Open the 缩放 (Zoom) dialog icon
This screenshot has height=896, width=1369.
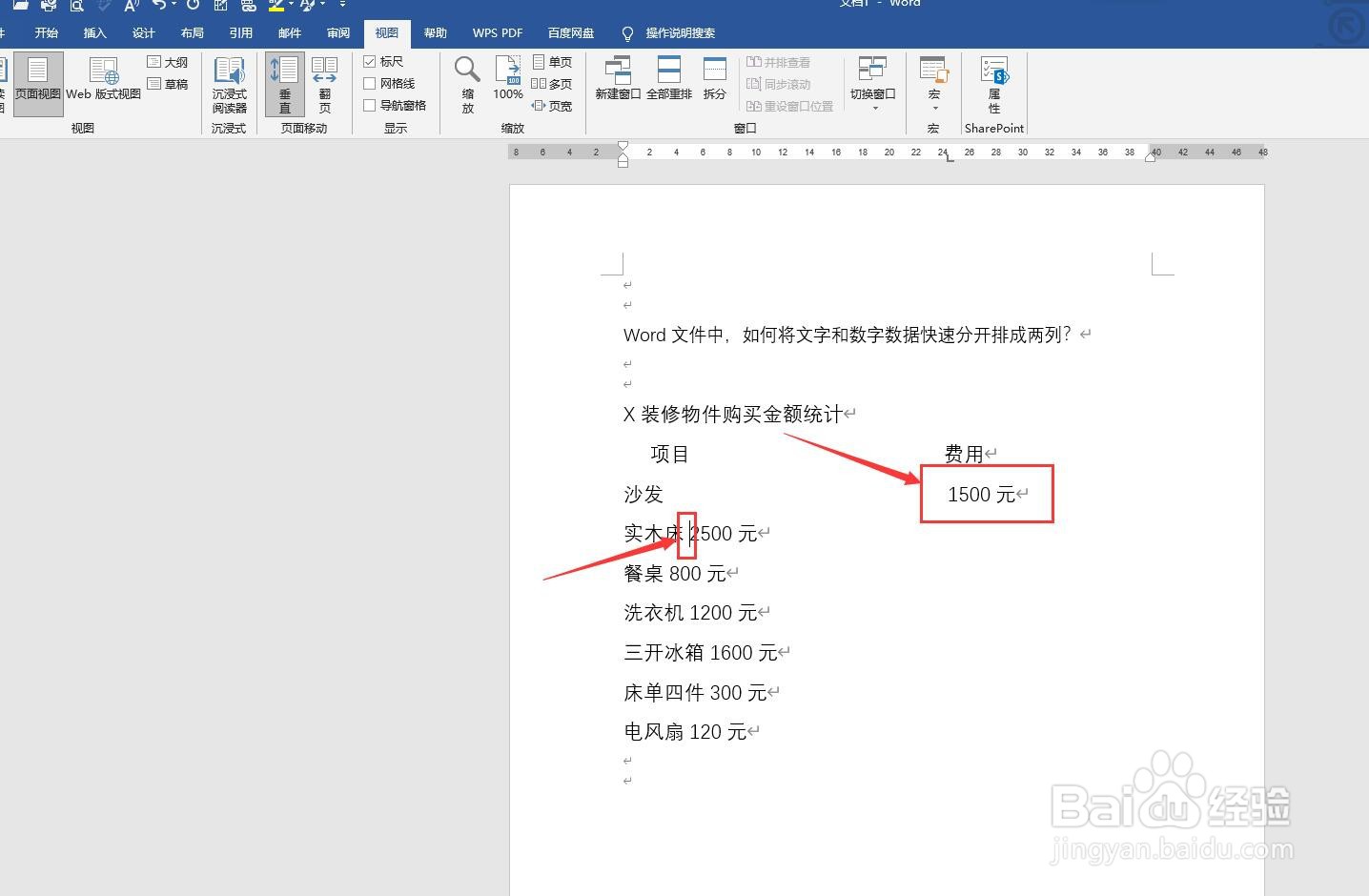coord(466,81)
